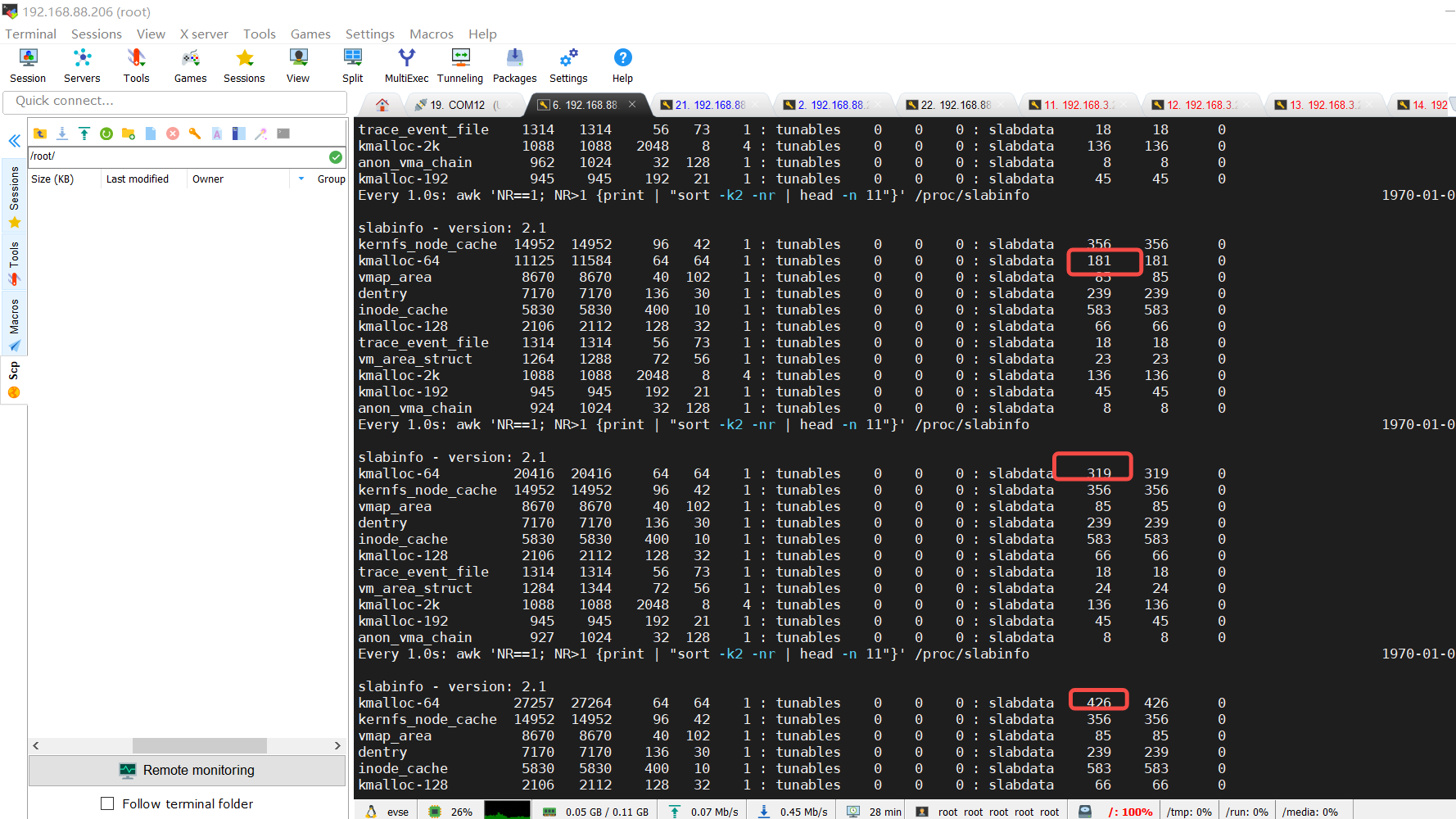
Task: Click the rename 'A' icon in SFTP toolbar
Action: 217,133
